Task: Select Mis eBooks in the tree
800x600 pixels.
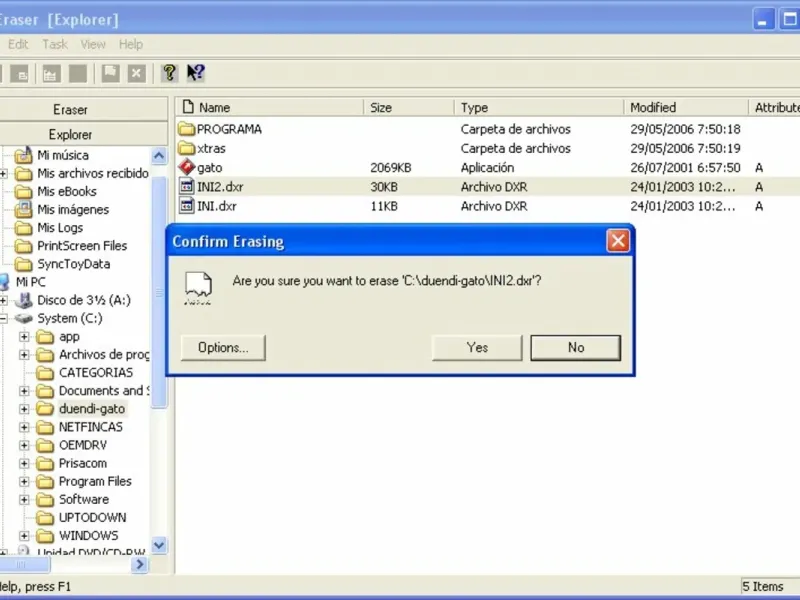Action: tap(67, 191)
